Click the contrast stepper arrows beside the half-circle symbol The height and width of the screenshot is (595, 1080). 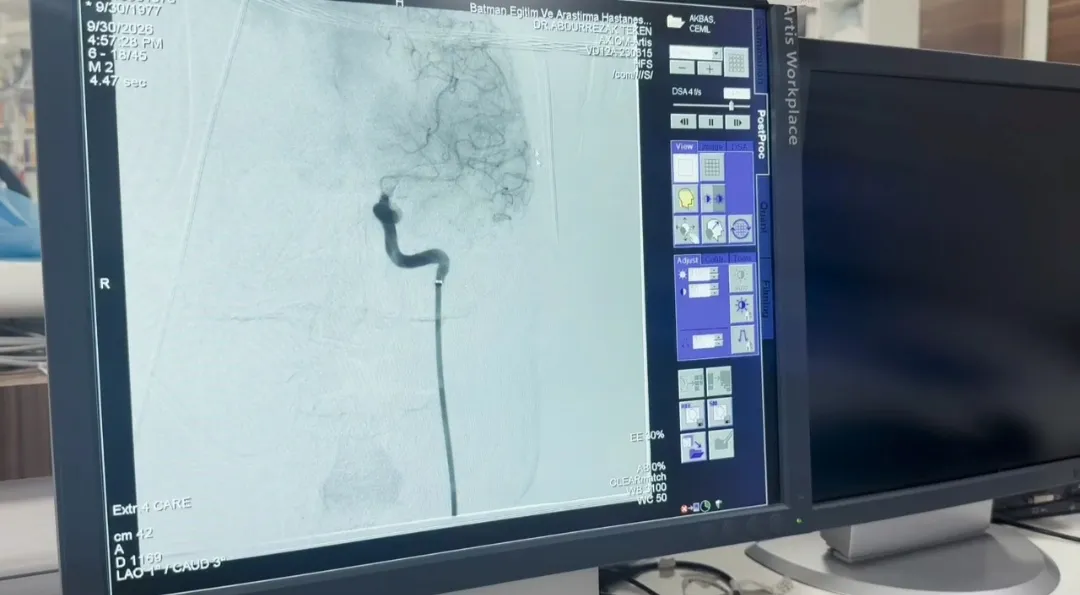(x=714, y=291)
